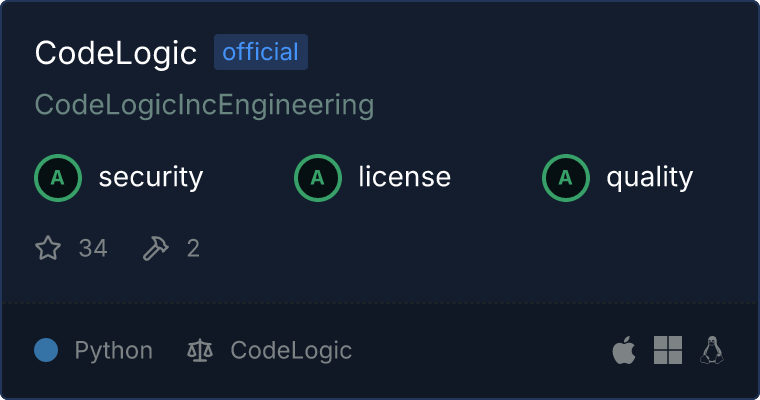Click the star icon
The height and width of the screenshot is (400, 760).
[x=48, y=248]
